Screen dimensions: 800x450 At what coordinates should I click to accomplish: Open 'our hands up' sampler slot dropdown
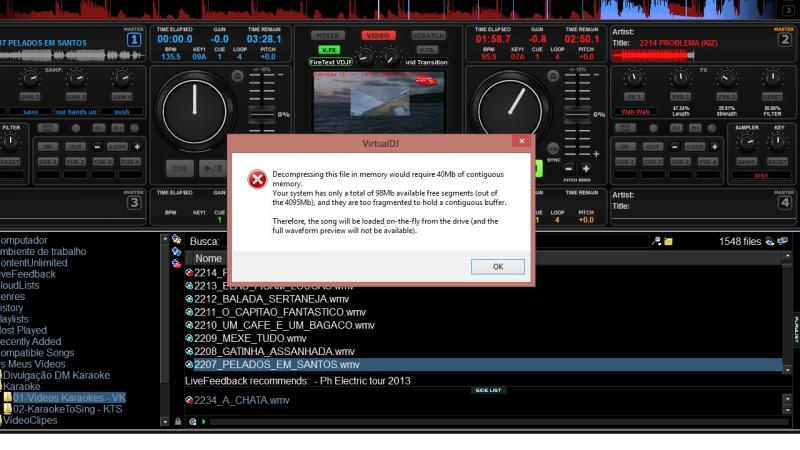pos(76,111)
